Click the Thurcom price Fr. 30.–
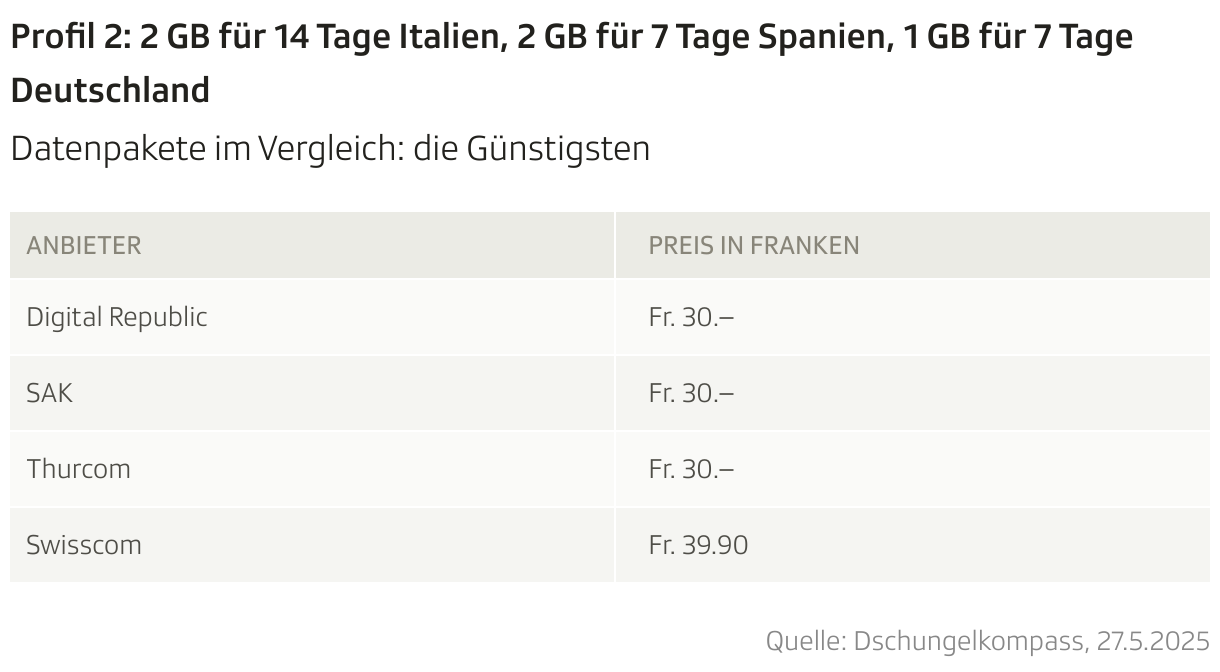 point(691,469)
